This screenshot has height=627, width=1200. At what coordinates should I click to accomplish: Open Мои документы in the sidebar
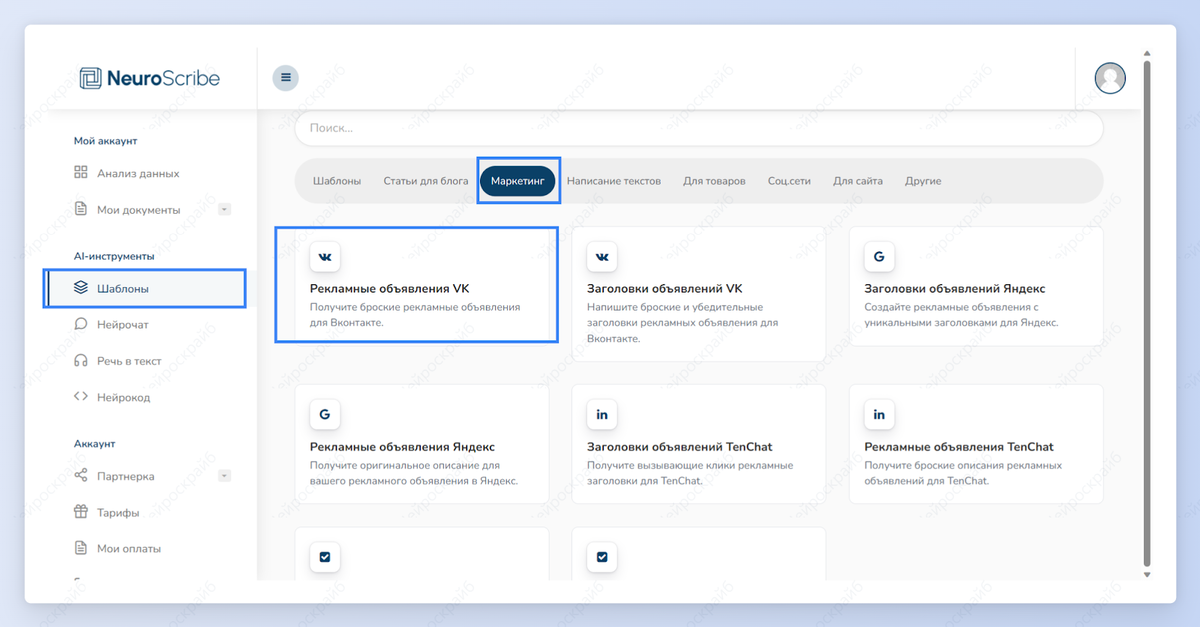tap(138, 210)
